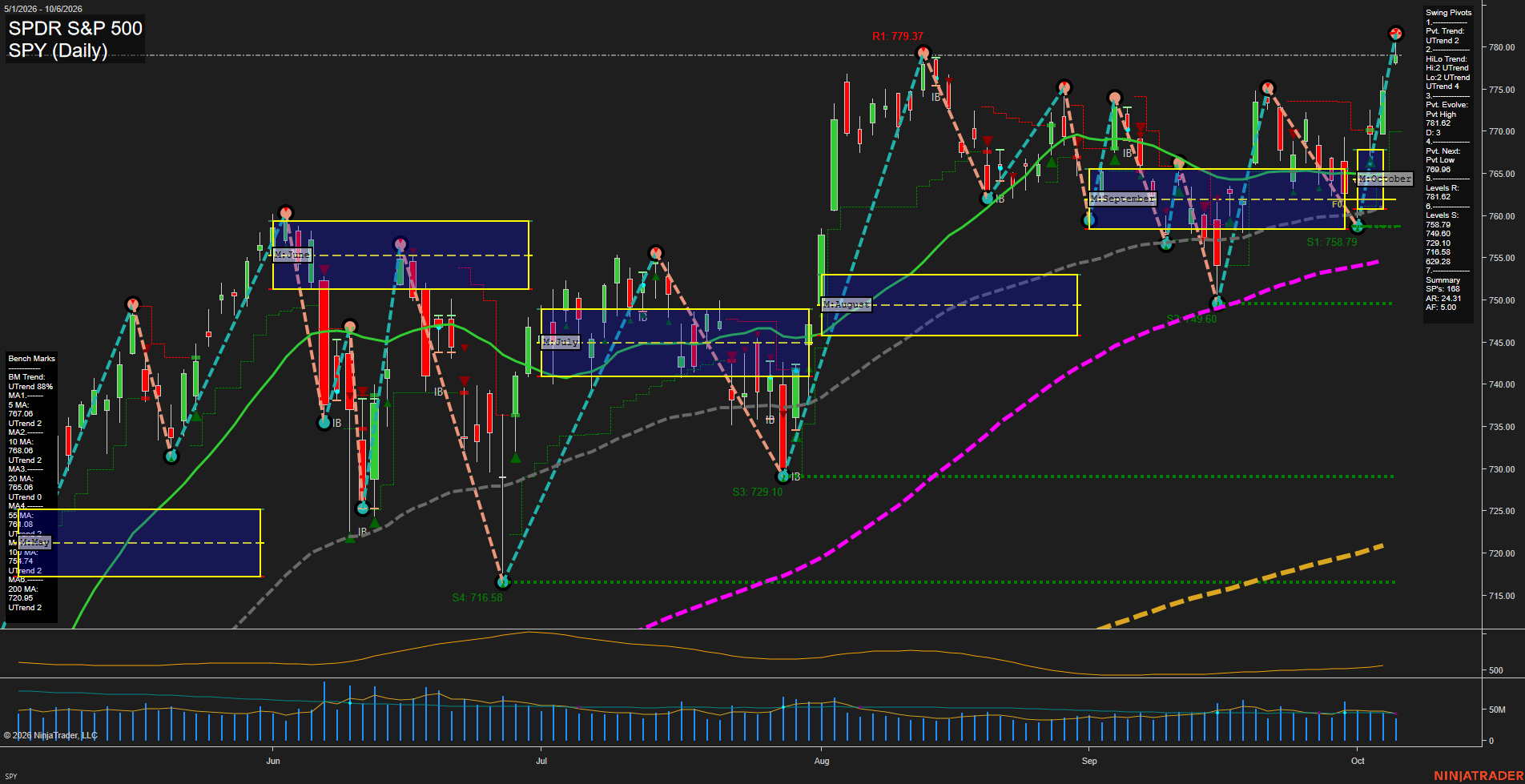Click the latest swing pivot high marker
This screenshot has width=1525, height=784.
pyautogui.click(x=1395, y=34)
